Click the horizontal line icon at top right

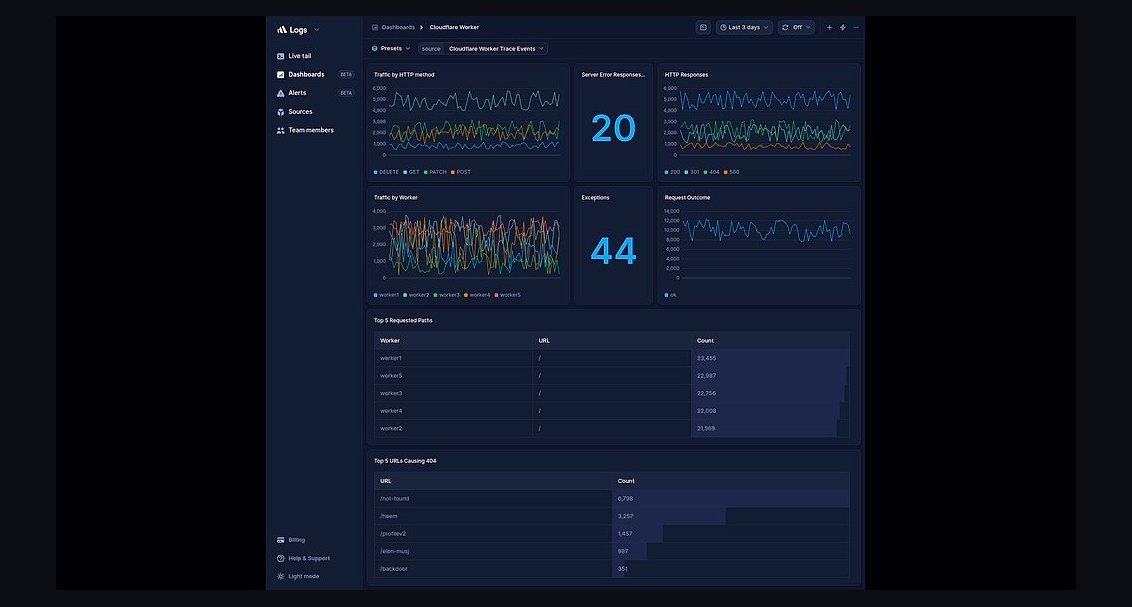pyautogui.click(x=856, y=27)
